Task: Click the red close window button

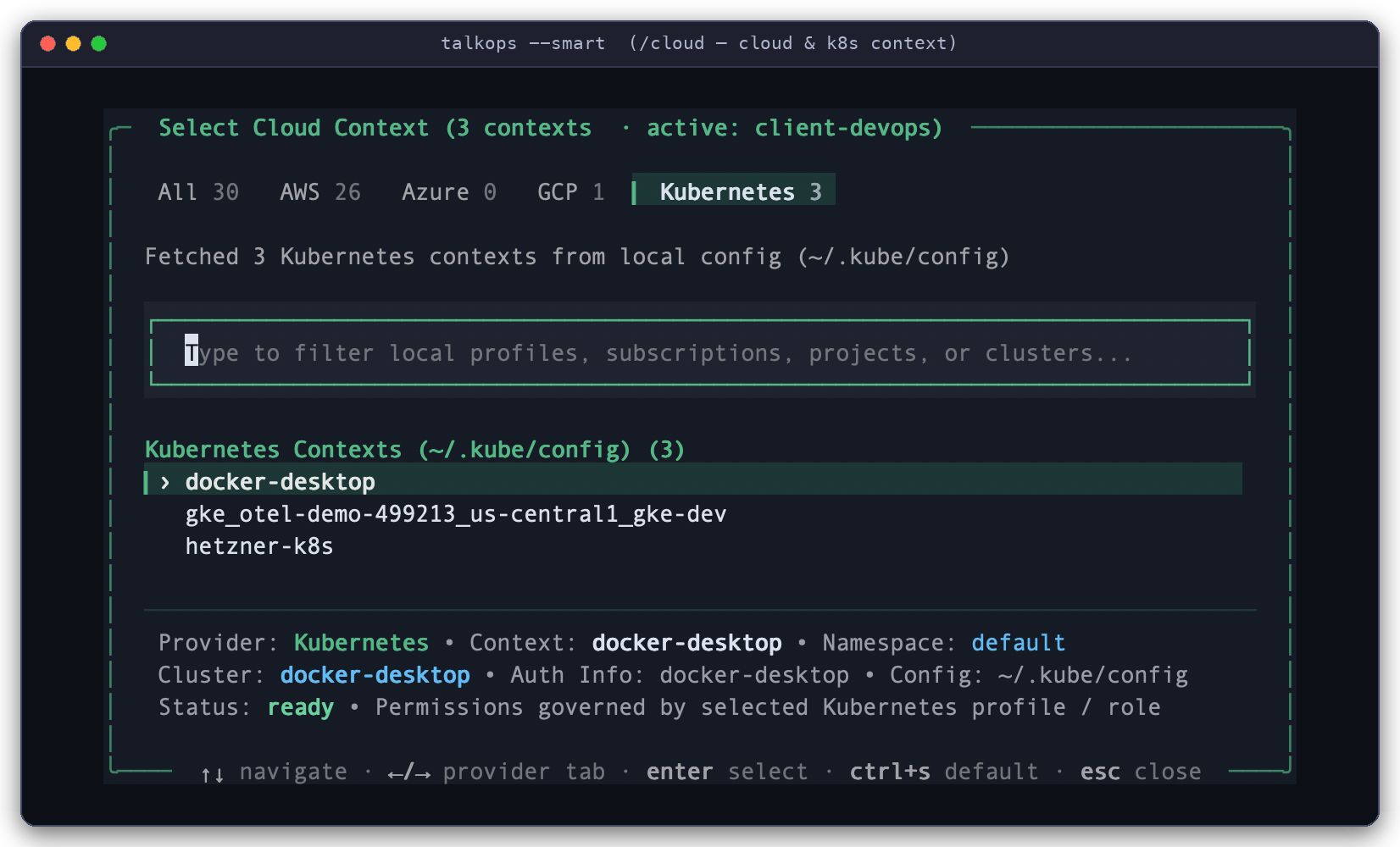Action: click(48, 43)
